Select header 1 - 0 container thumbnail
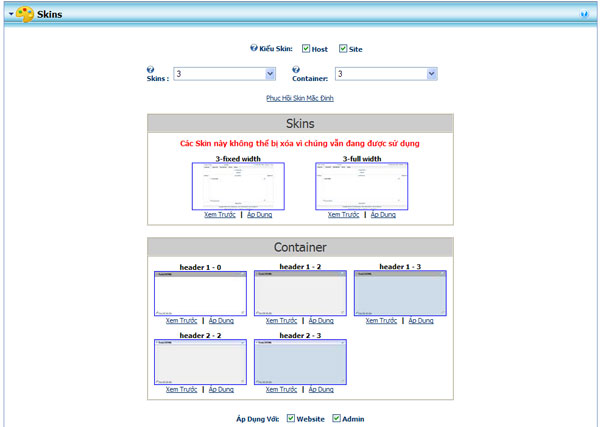 pyautogui.click(x=201, y=293)
